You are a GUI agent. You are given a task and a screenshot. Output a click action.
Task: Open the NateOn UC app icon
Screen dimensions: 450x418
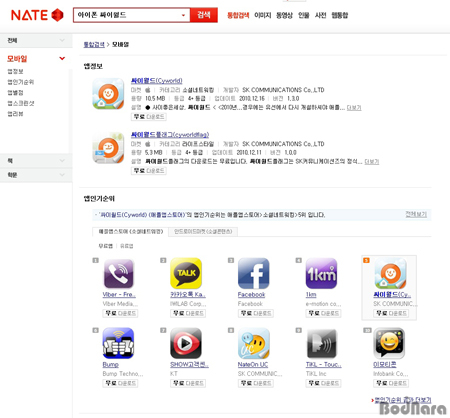254,343
